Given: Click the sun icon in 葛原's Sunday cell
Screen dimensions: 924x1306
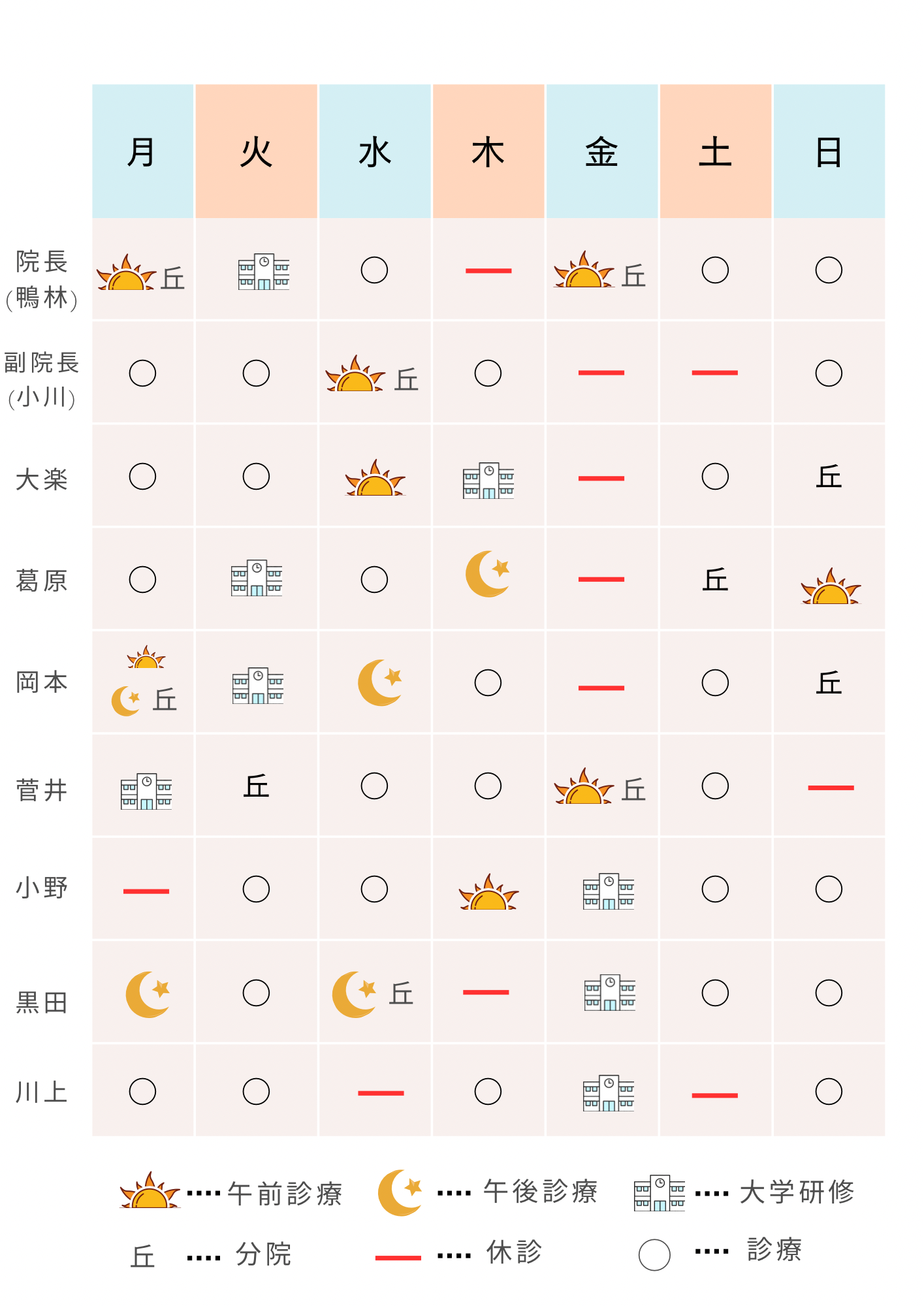Looking at the screenshot, I should [831, 588].
